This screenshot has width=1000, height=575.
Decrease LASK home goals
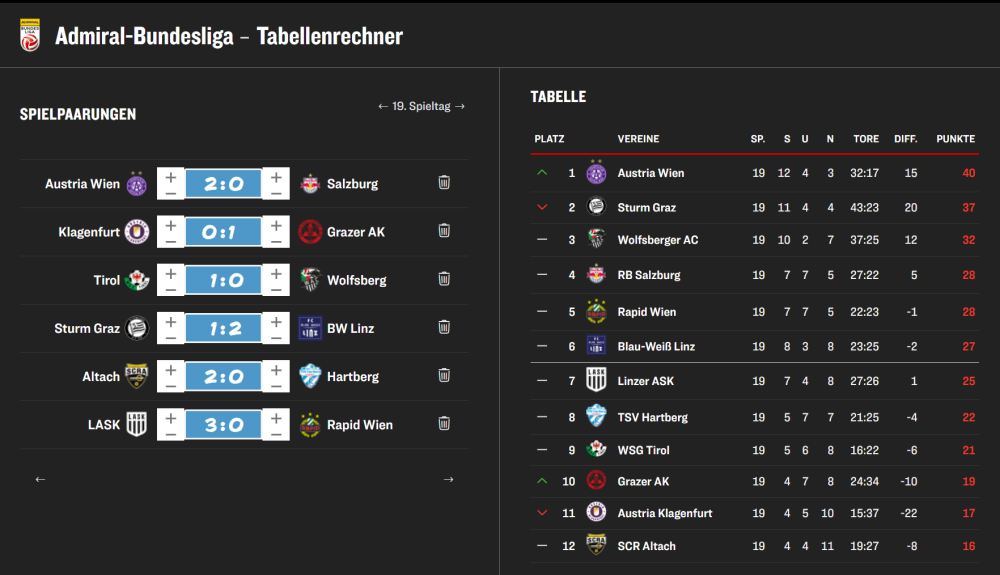coord(171,433)
